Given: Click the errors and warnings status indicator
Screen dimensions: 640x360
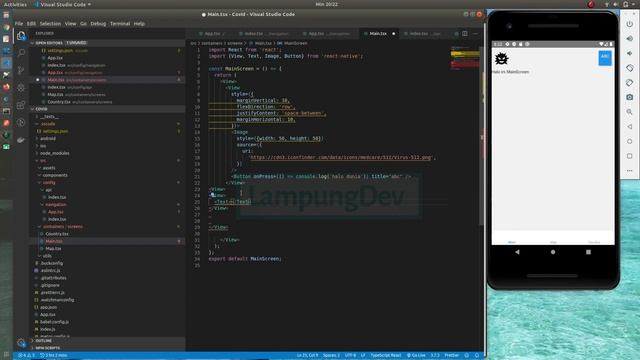Looking at the screenshot, I should tap(27, 356).
